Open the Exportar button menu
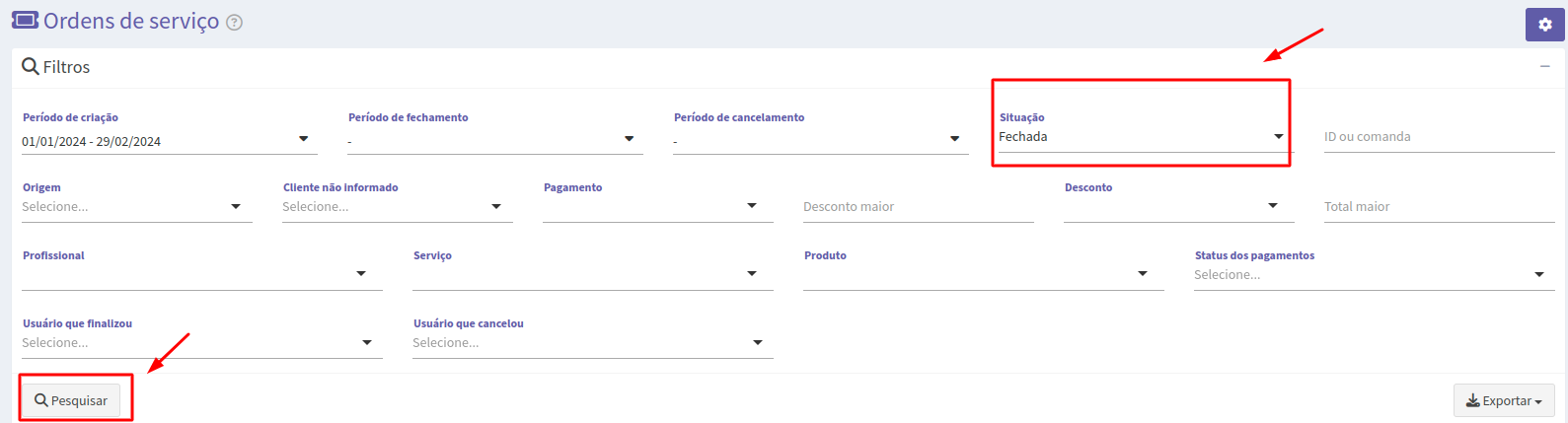The height and width of the screenshot is (423, 1568). pyautogui.click(x=1504, y=400)
